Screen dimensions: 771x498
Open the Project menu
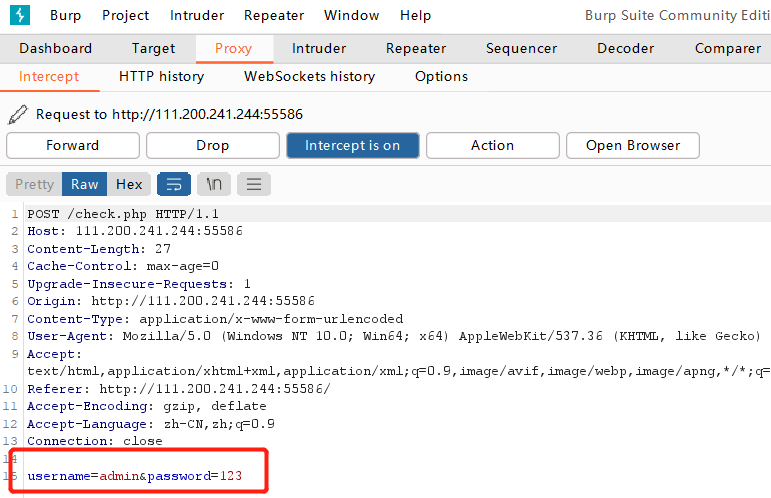pos(125,15)
